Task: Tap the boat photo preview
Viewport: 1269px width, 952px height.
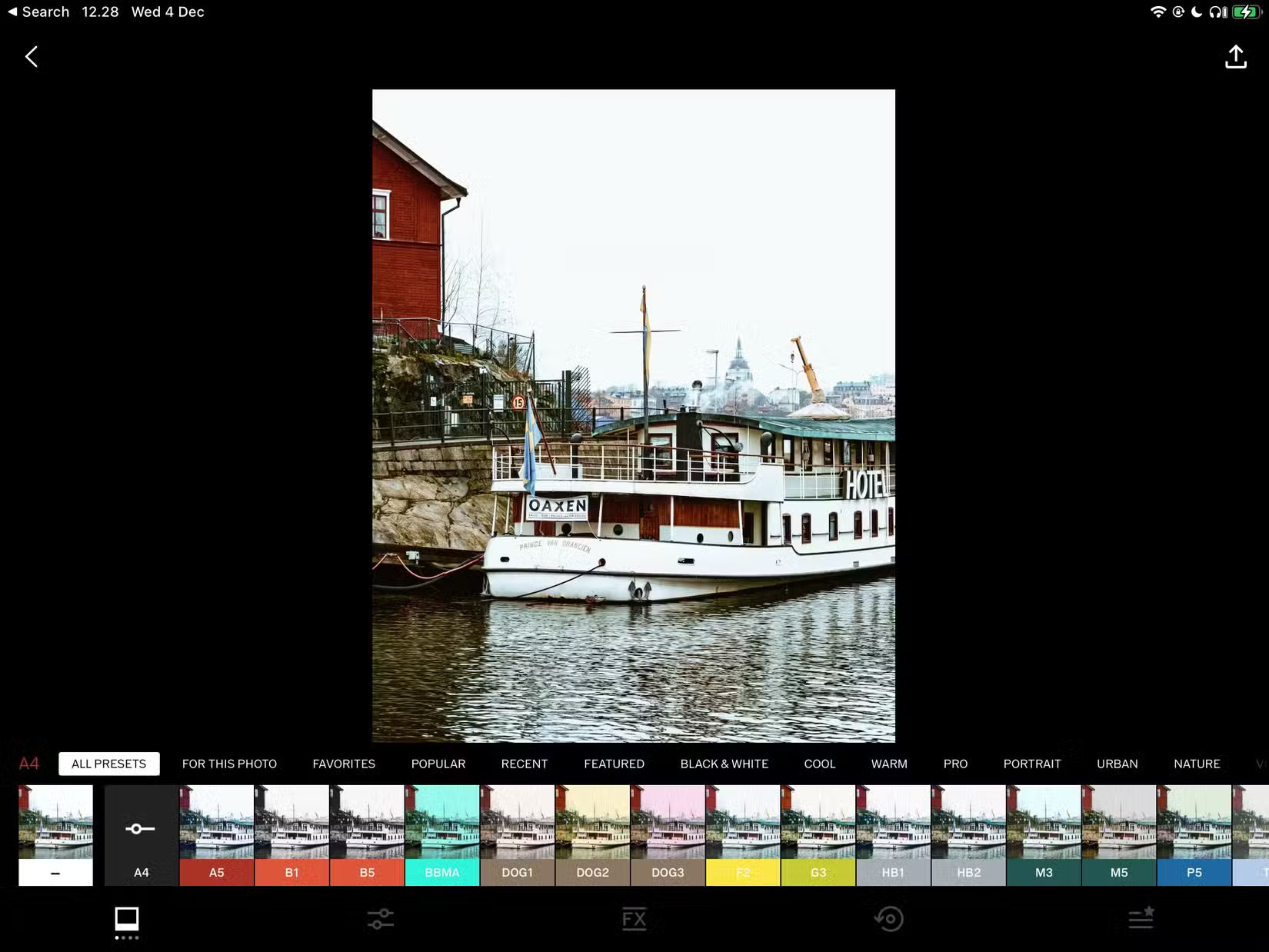Action: click(633, 415)
